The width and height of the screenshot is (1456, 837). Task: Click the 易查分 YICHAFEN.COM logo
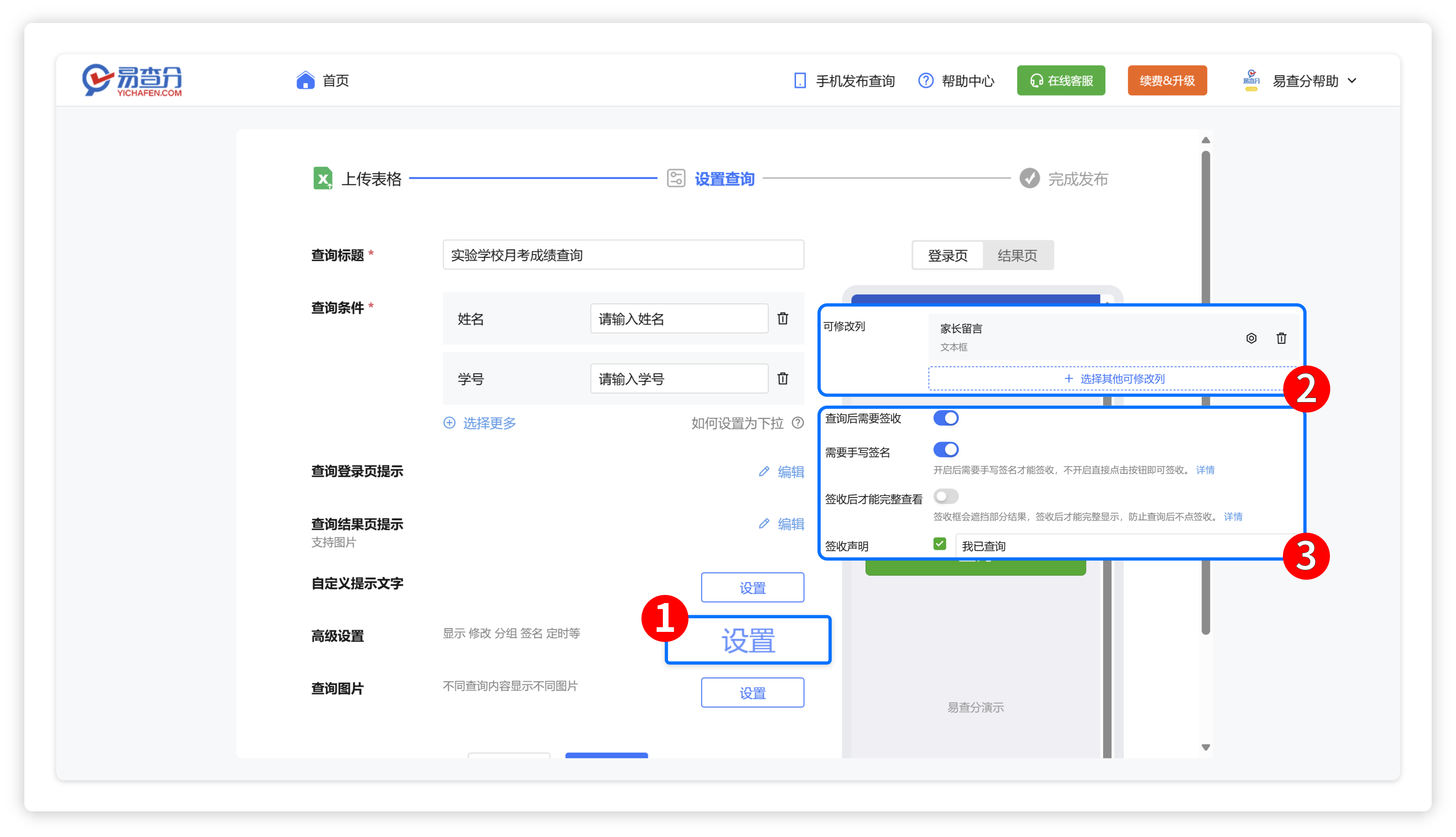coord(132,80)
